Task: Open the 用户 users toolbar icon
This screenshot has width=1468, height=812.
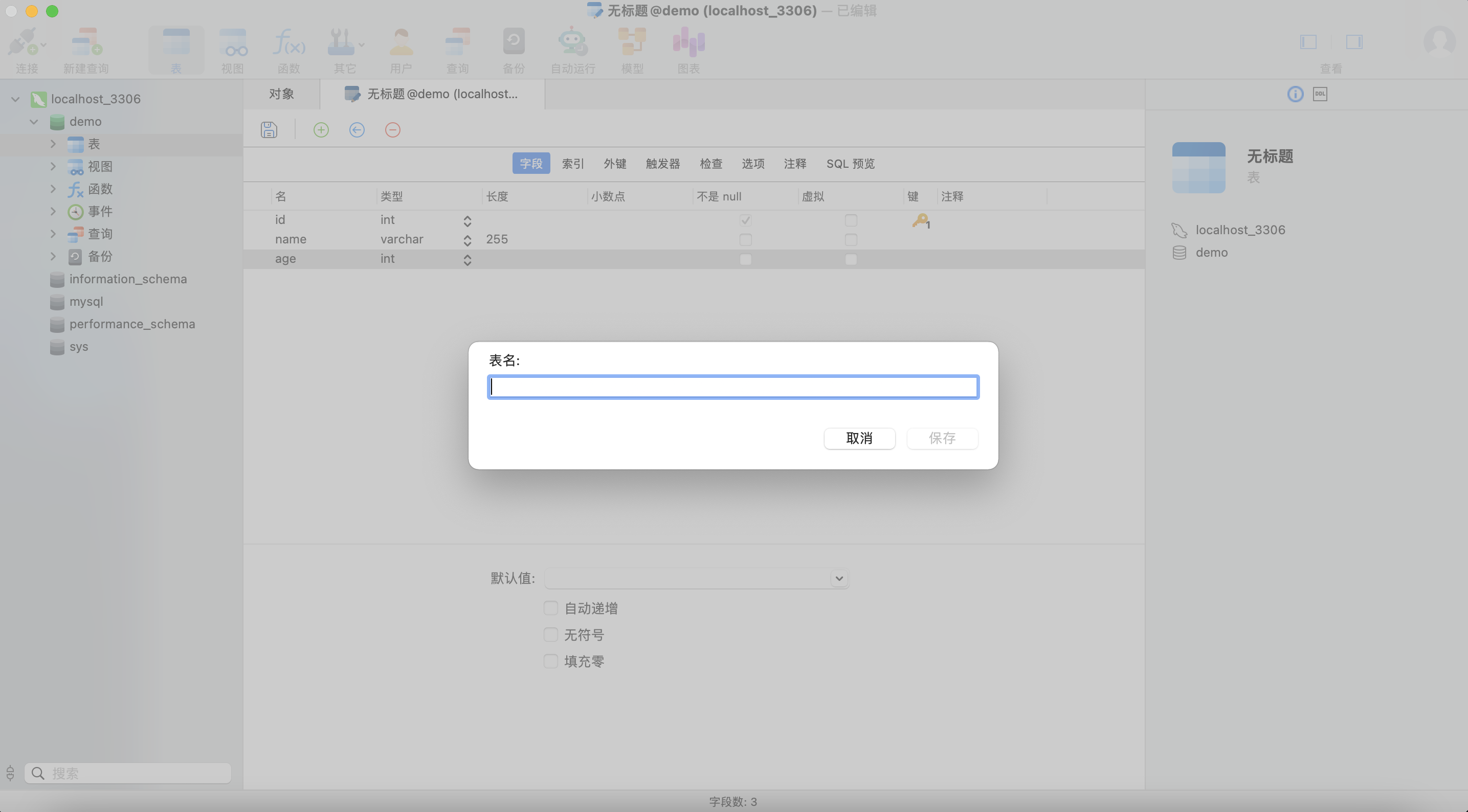Action: [401, 50]
